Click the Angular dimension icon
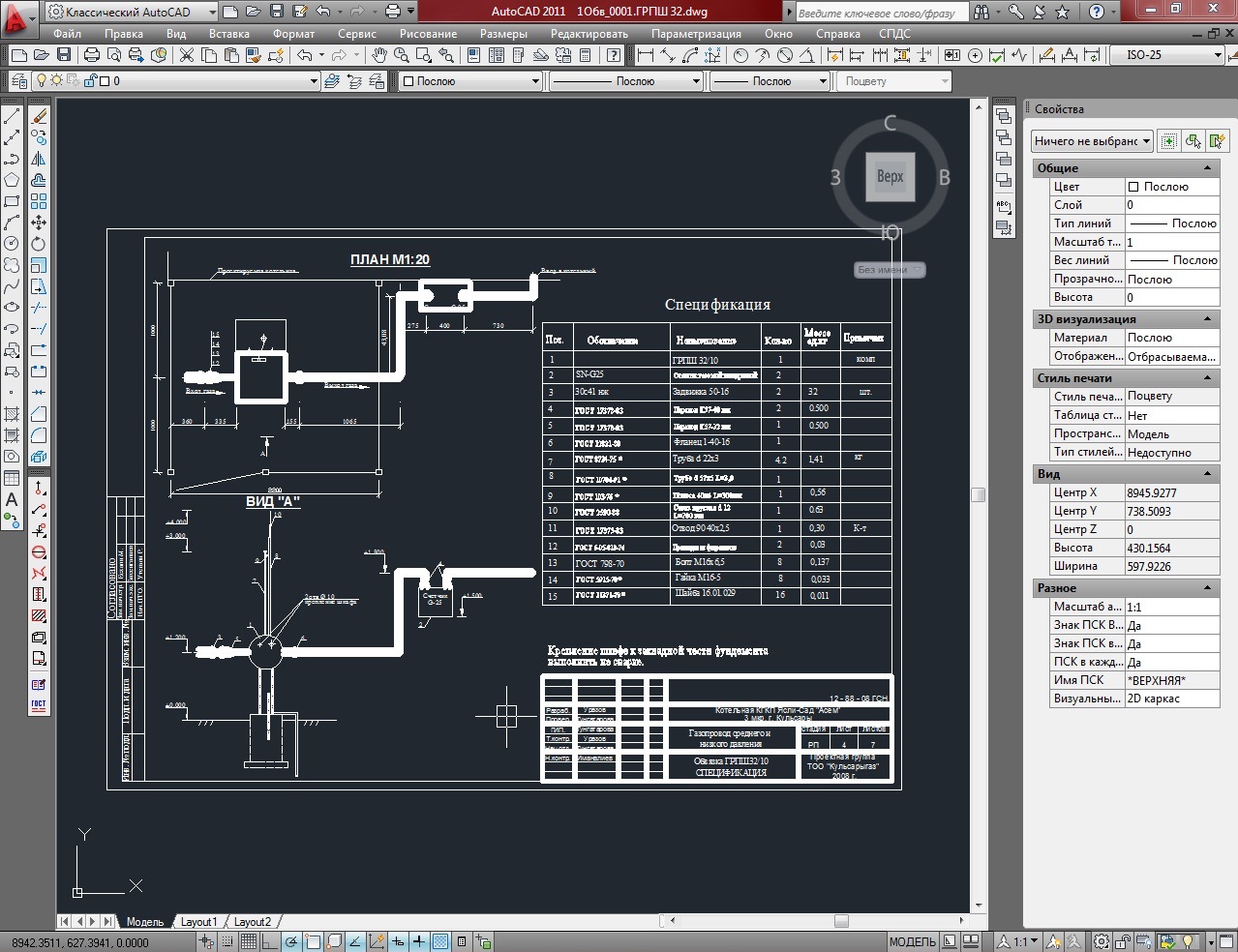The height and width of the screenshot is (952, 1238). tap(808, 56)
